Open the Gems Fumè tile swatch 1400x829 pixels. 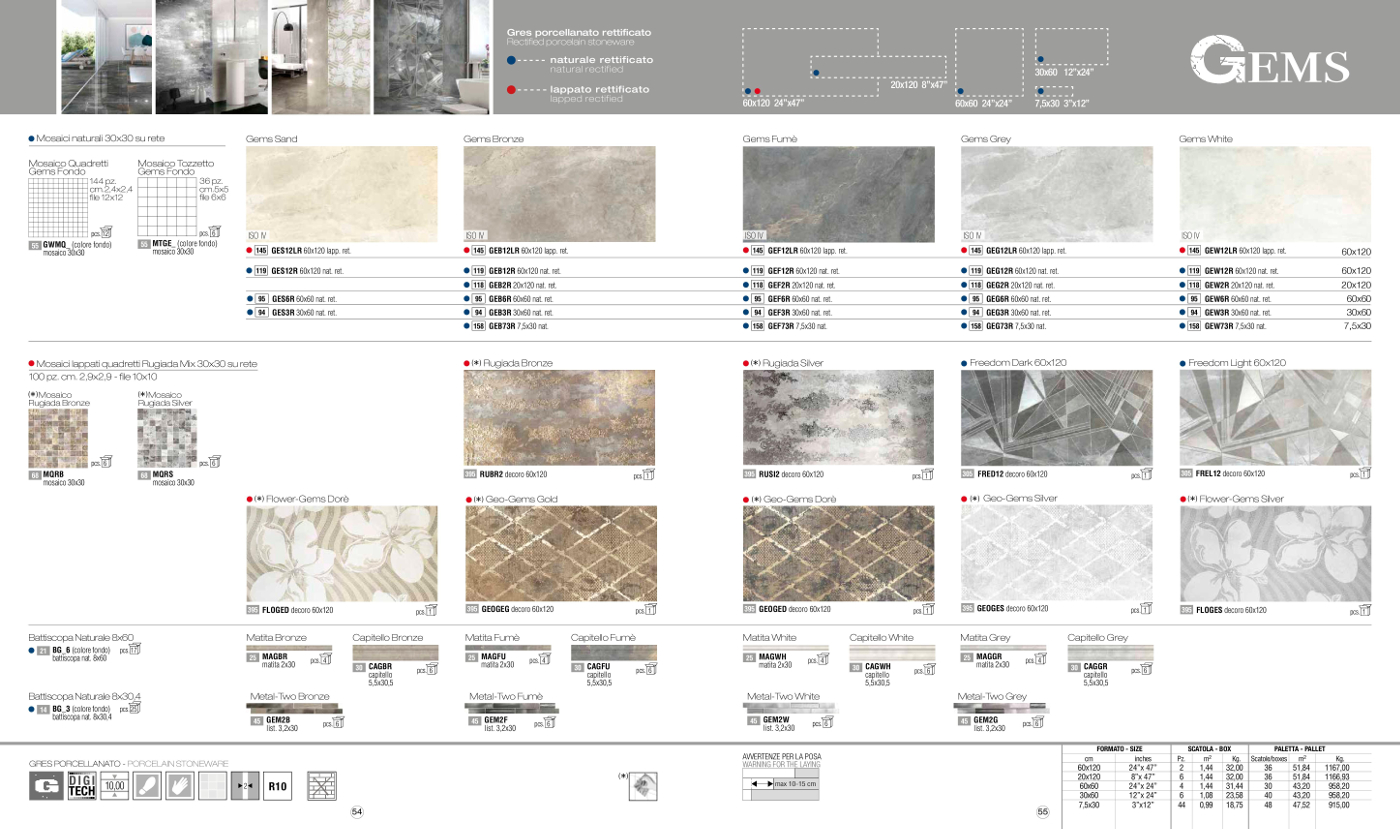(x=839, y=193)
